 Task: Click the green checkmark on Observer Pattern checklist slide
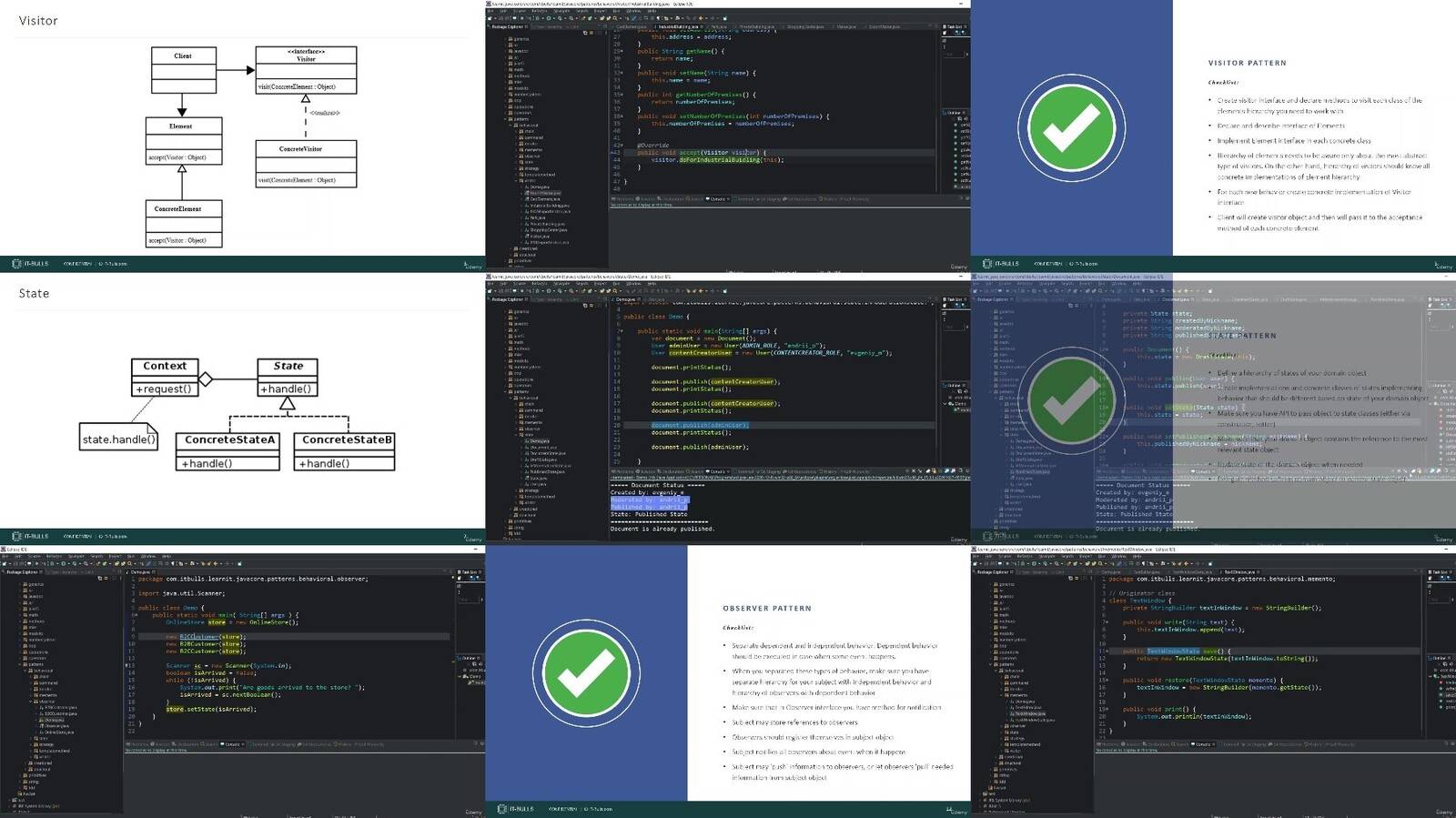[586, 673]
